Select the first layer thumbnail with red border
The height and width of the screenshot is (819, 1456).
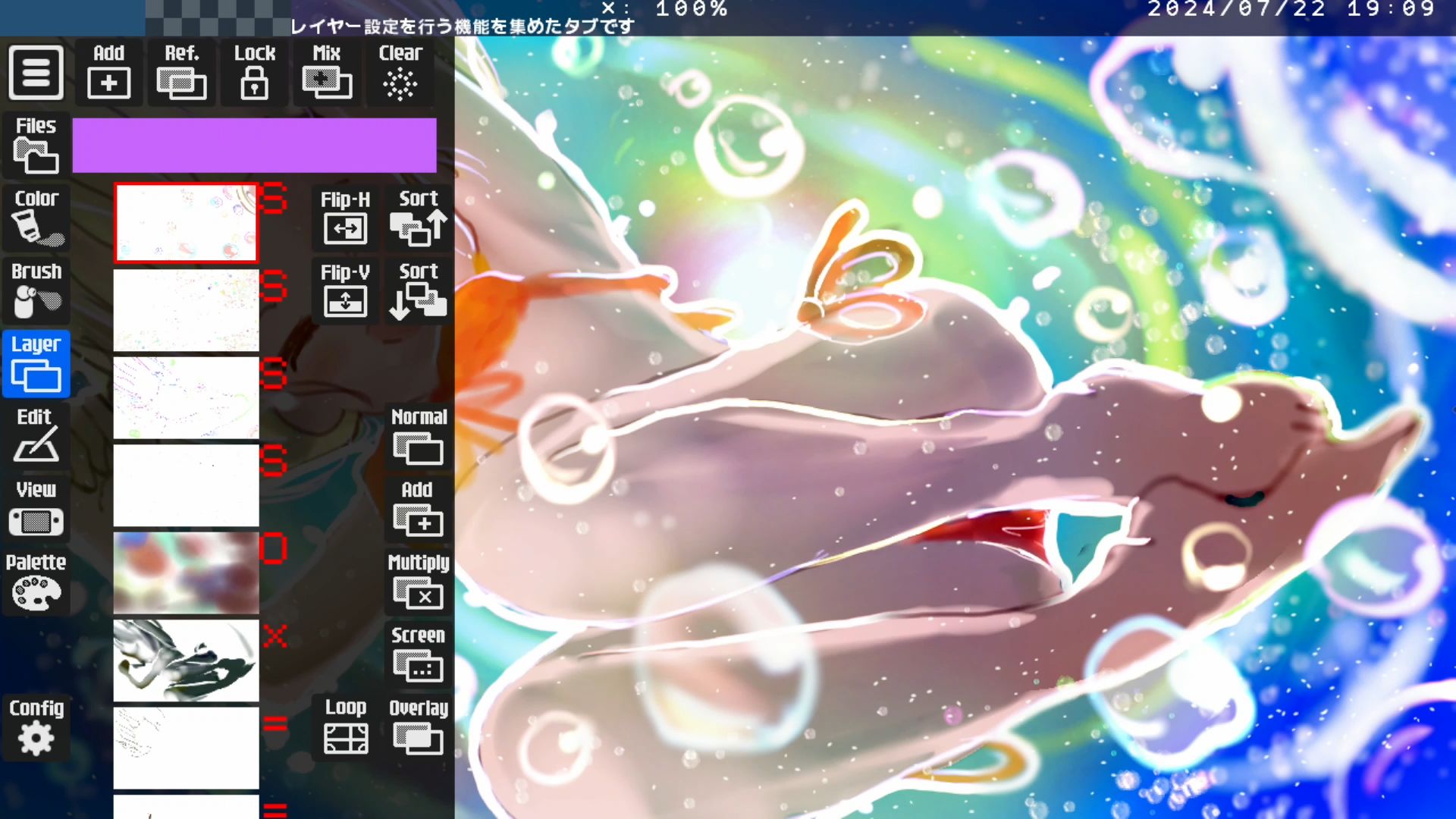pos(186,223)
